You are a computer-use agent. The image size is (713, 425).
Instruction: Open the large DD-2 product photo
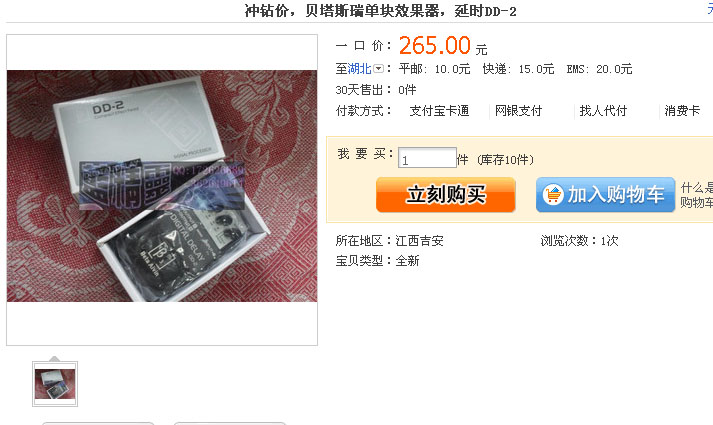point(162,186)
